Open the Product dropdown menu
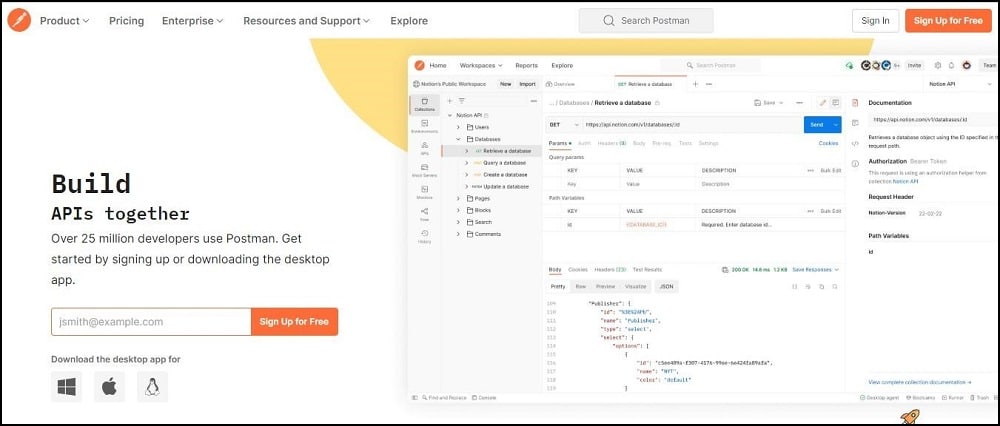The width and height of the screenshot is (1000, 426). (64, 21)
